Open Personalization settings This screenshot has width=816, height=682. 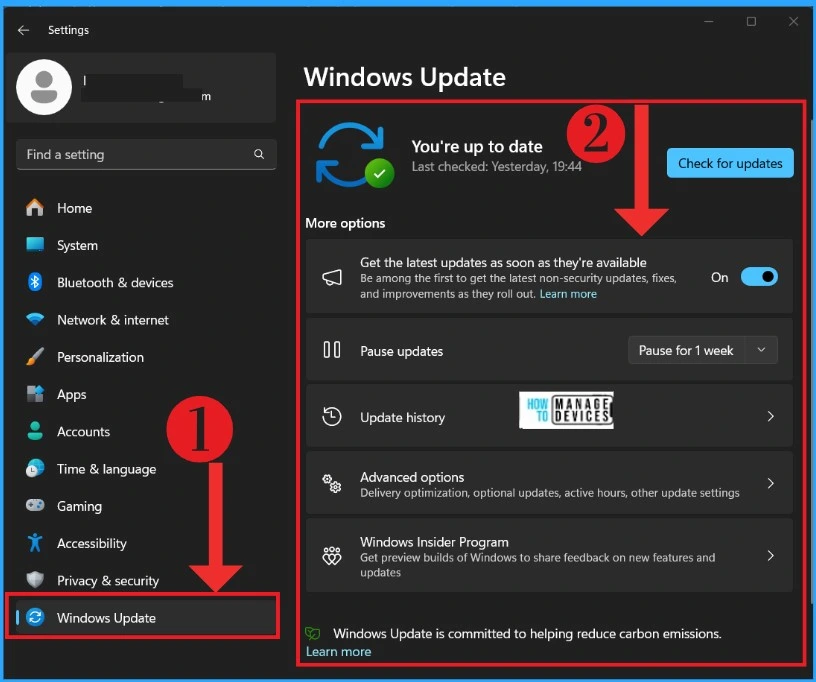[146, 357]
